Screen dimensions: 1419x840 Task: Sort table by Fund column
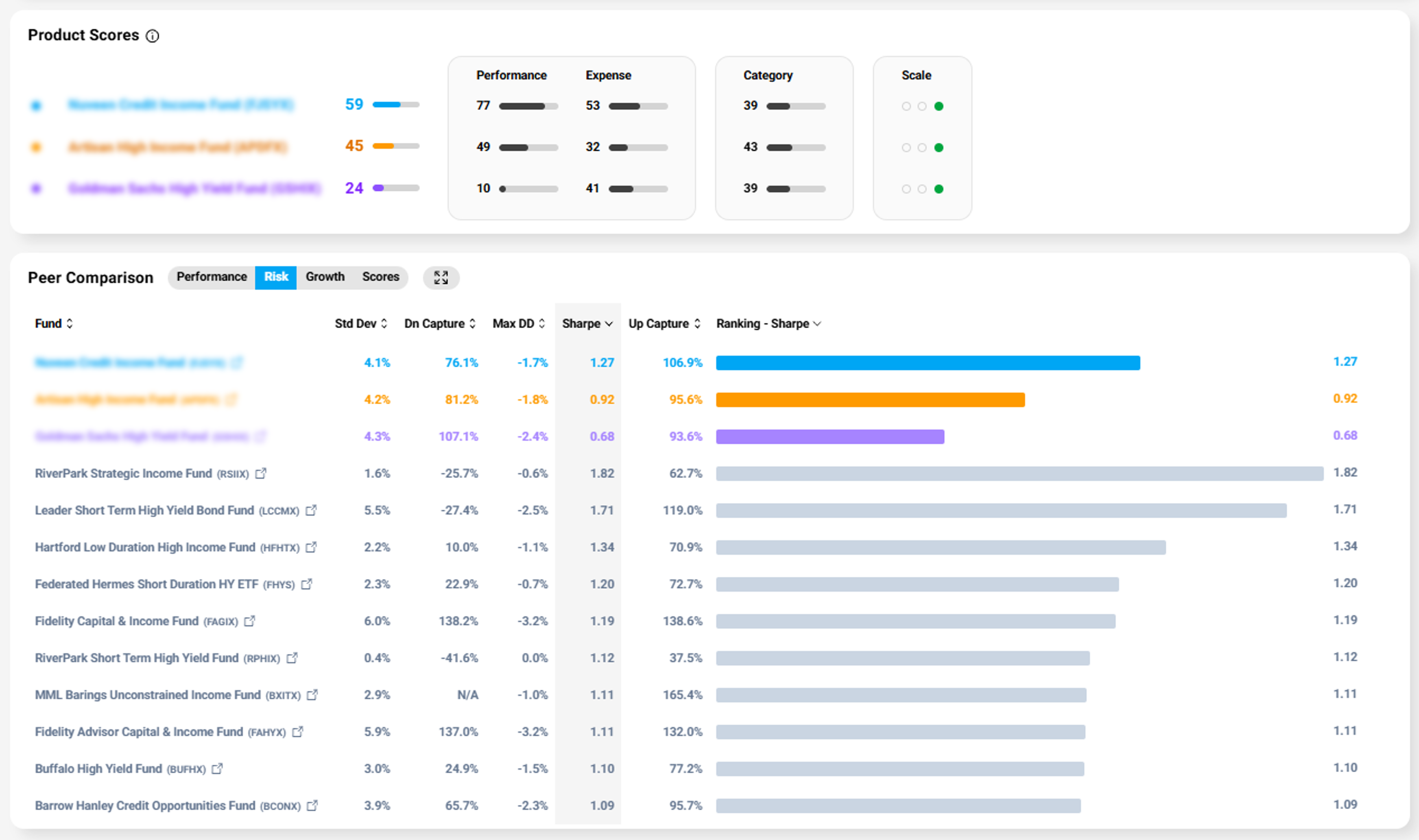[x=54, y=323]
